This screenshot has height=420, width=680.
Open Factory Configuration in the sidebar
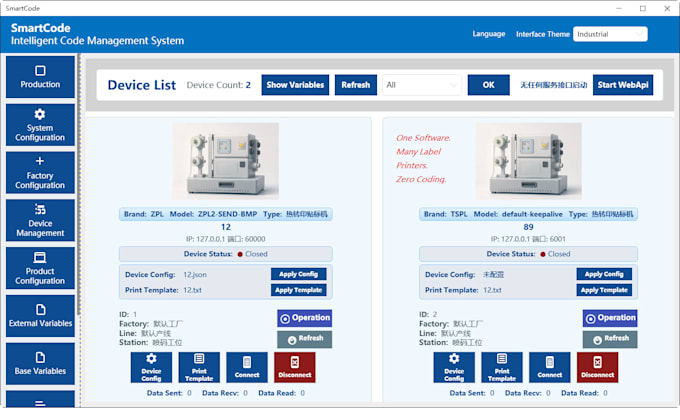point(40,173)
